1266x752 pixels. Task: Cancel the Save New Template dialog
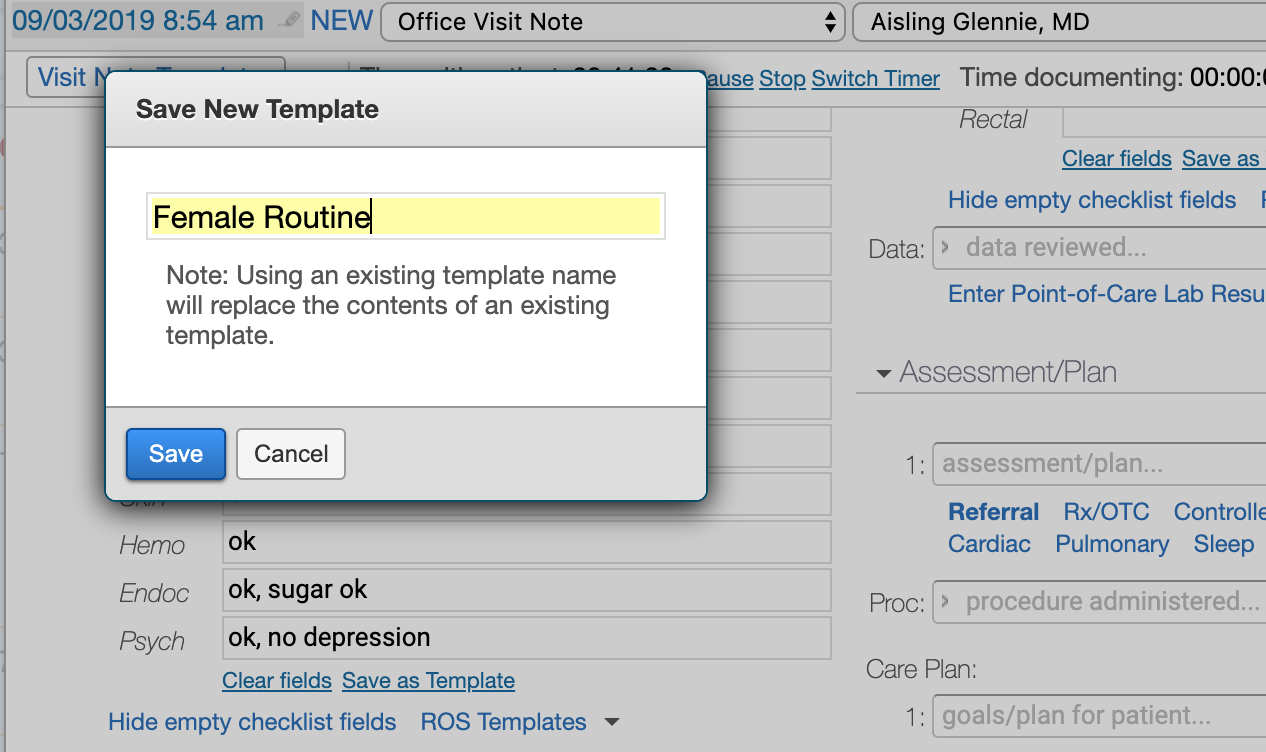click(x=290, y=454)
